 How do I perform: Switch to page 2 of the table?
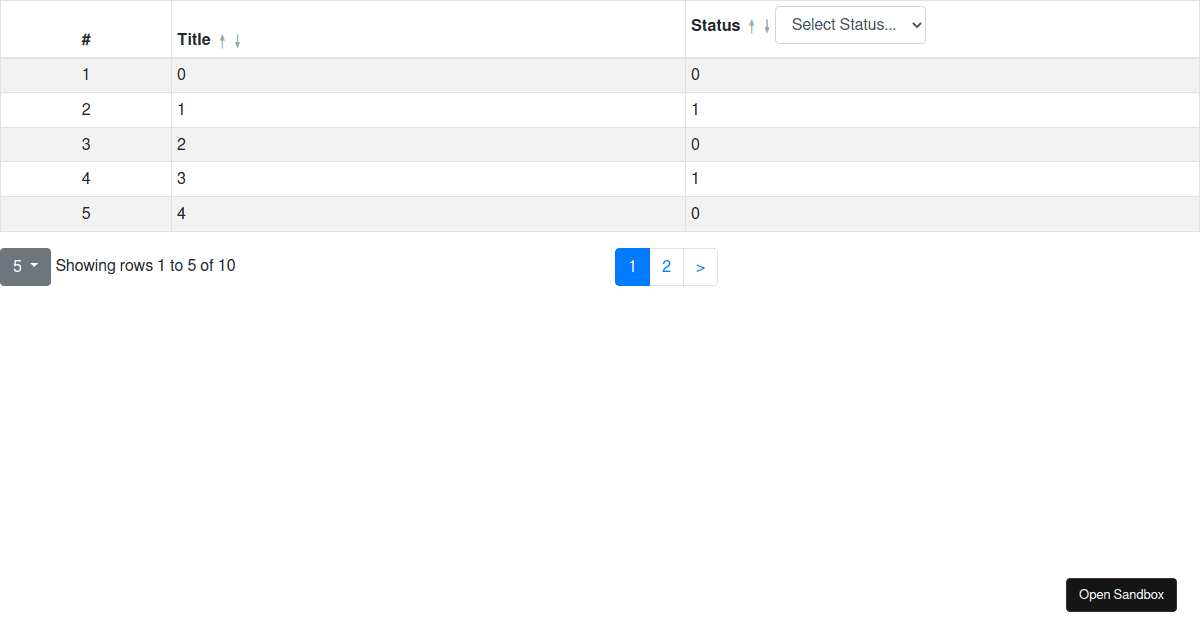tap(666, 266)
